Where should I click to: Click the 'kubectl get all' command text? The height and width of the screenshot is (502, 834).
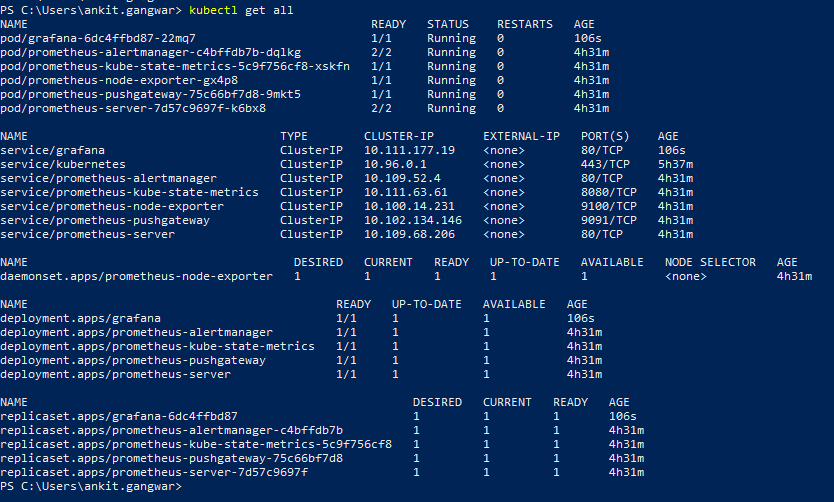(241, 10)
